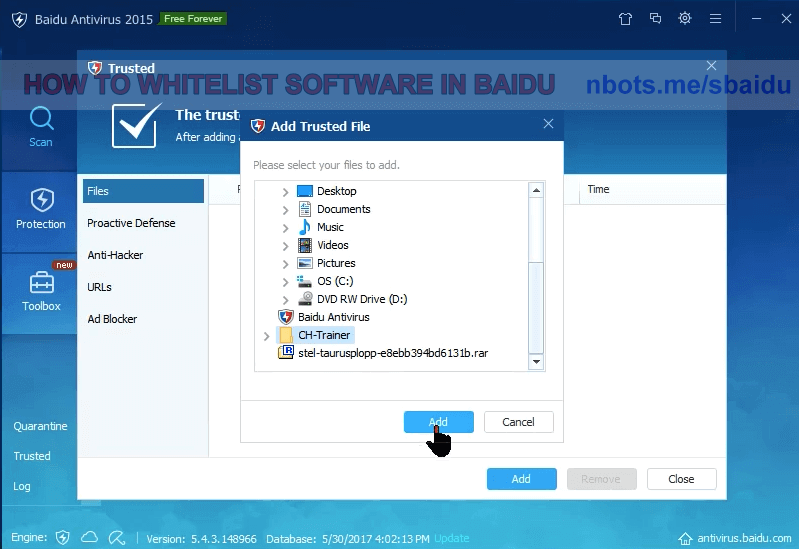Click the Baidu Antivirus shield logo in header

[x=19, y=19]
